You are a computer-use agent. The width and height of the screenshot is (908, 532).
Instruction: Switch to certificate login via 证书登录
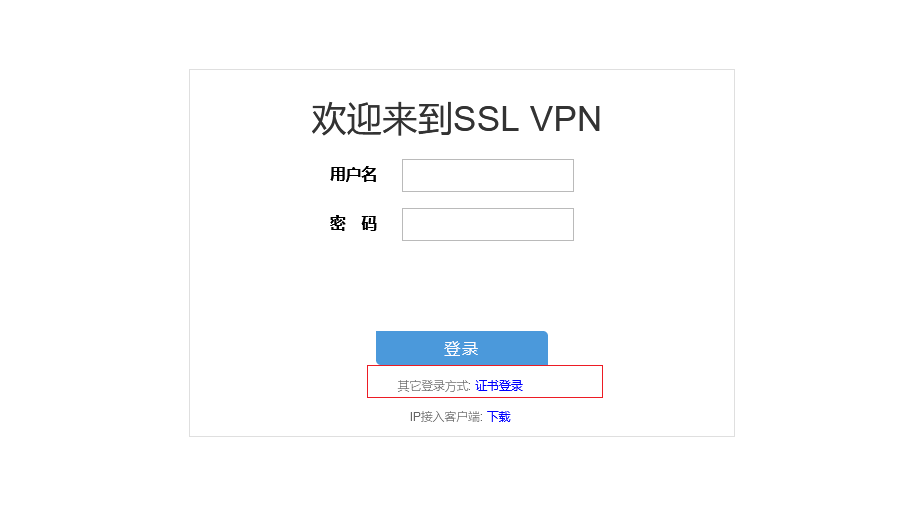[499, 386]
